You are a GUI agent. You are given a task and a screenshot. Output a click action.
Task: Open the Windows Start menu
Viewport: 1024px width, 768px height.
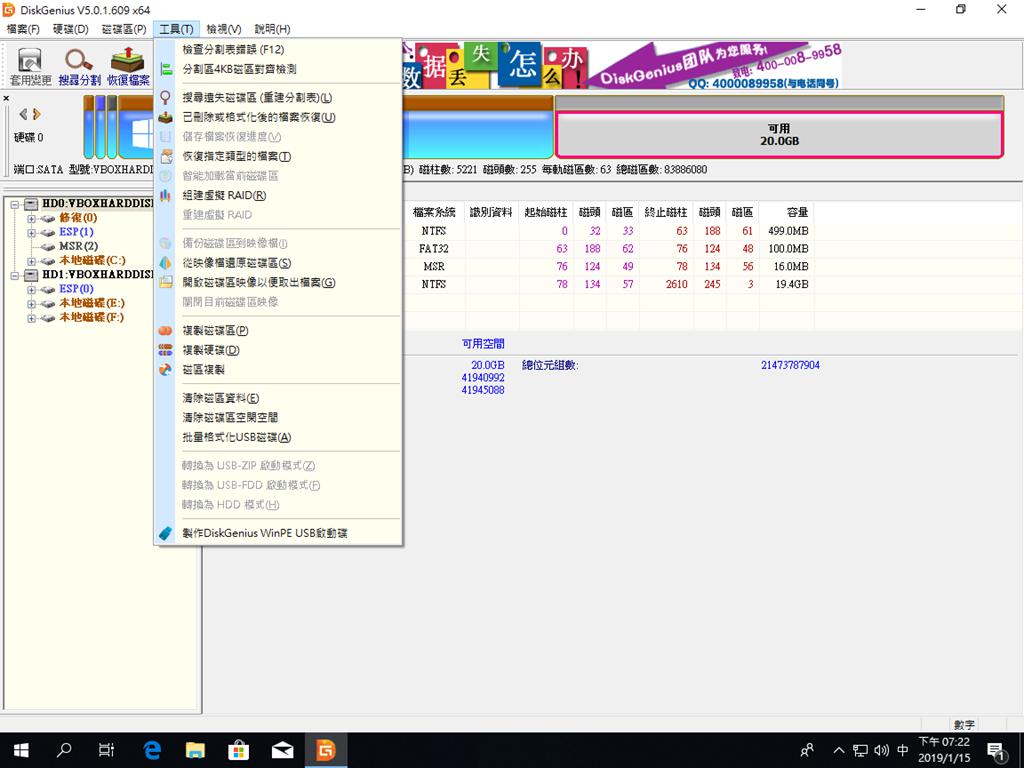tap(21, 750)
